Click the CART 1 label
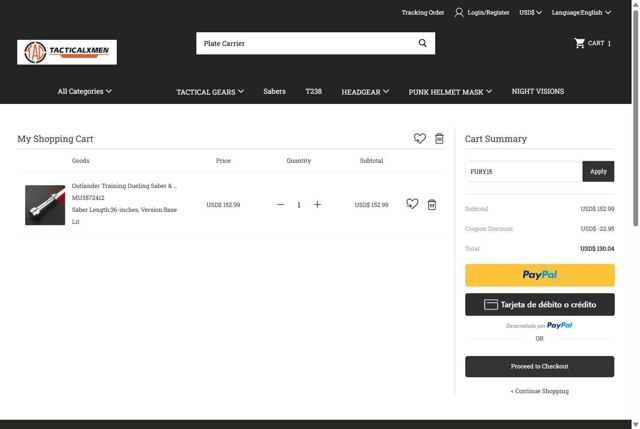Screen dimensions: 640x429 point(599,43)
